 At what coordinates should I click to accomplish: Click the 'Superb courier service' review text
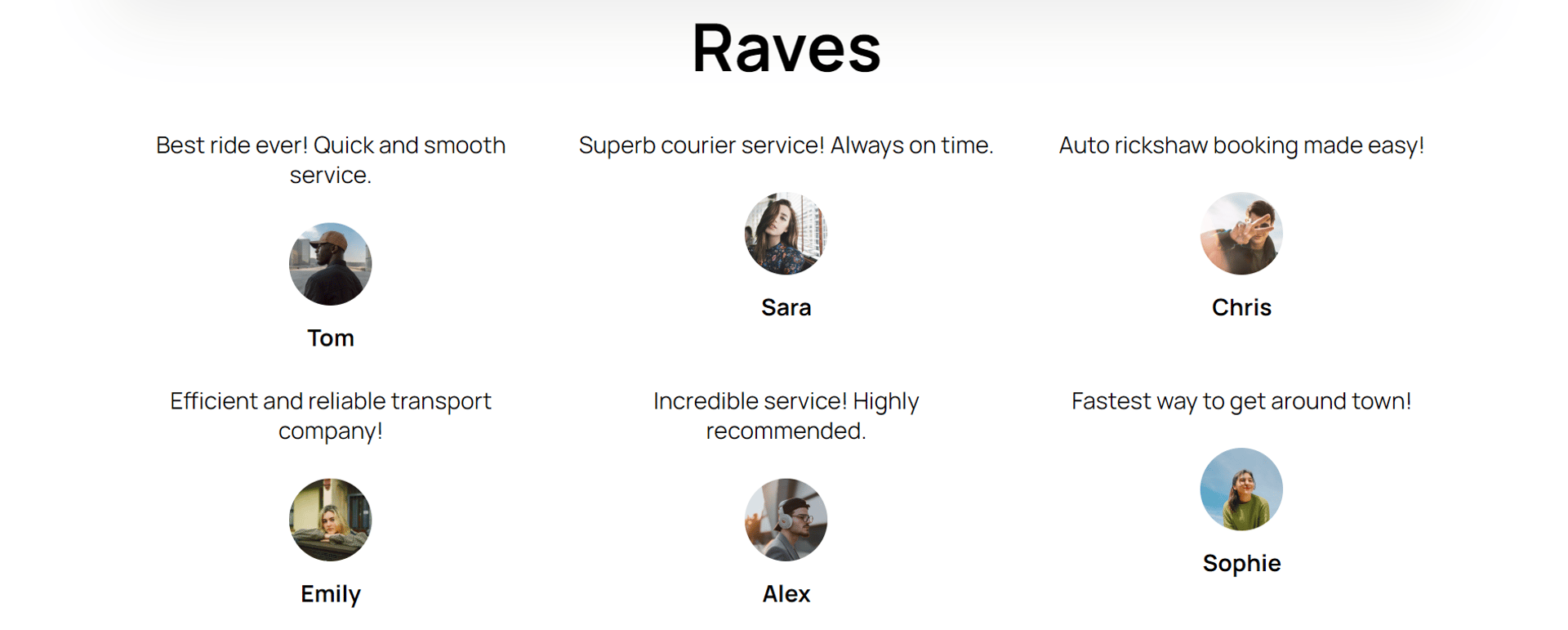tap(786, 145)
